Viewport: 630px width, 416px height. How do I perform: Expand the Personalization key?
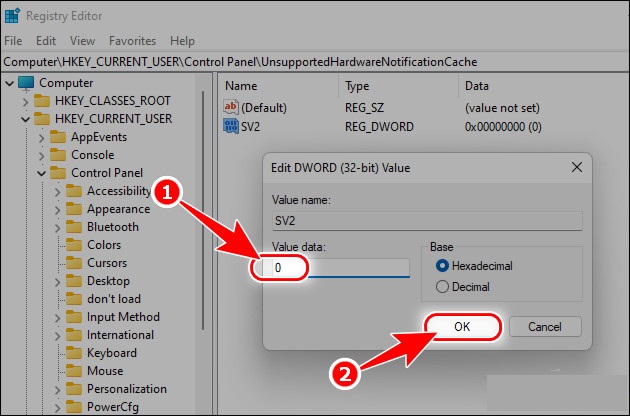(57, 390)
